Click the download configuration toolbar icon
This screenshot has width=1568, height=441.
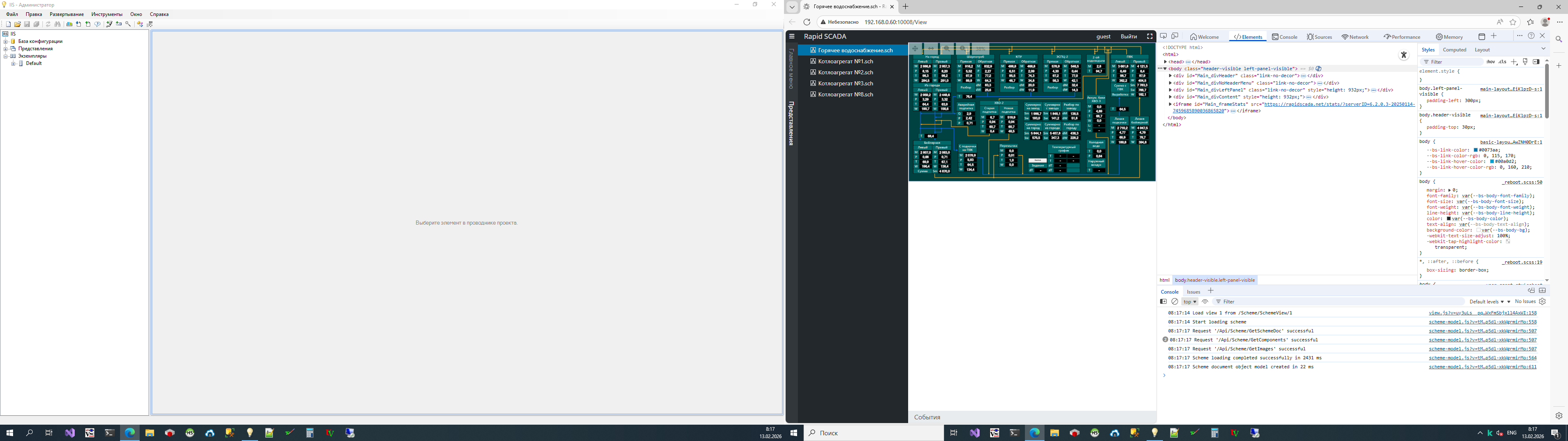pyautogui.click(x=78, y=24)
